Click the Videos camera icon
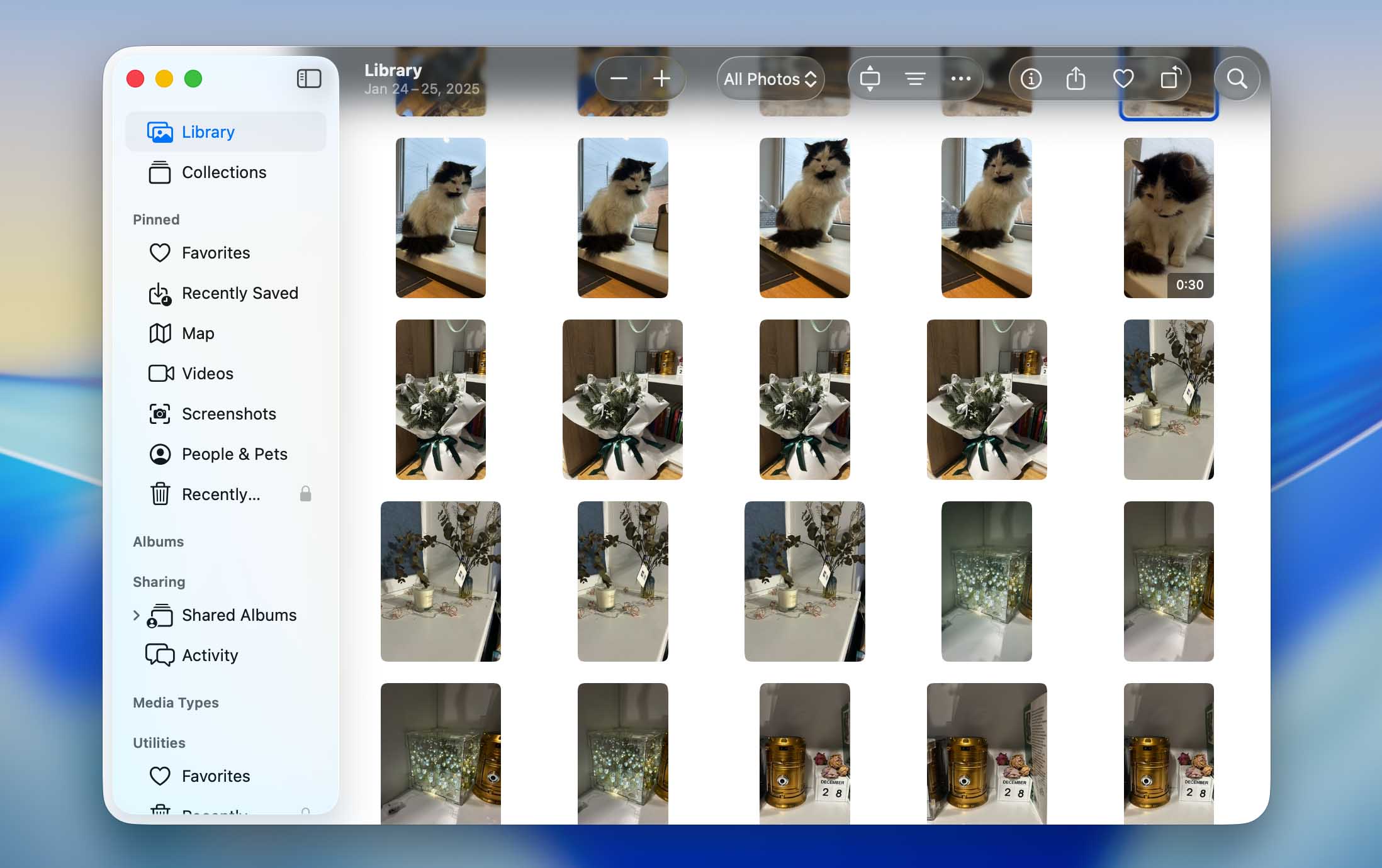 [x=161, y=374]
